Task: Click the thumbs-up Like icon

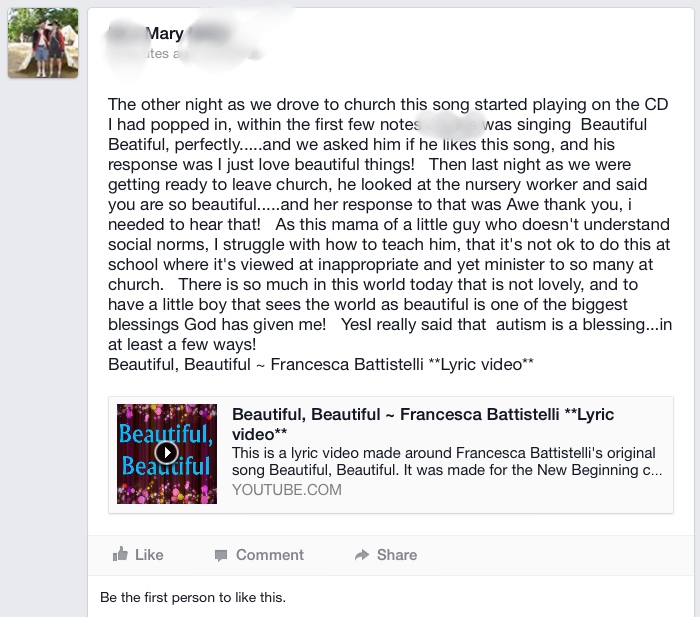Action: pos(121,554)
